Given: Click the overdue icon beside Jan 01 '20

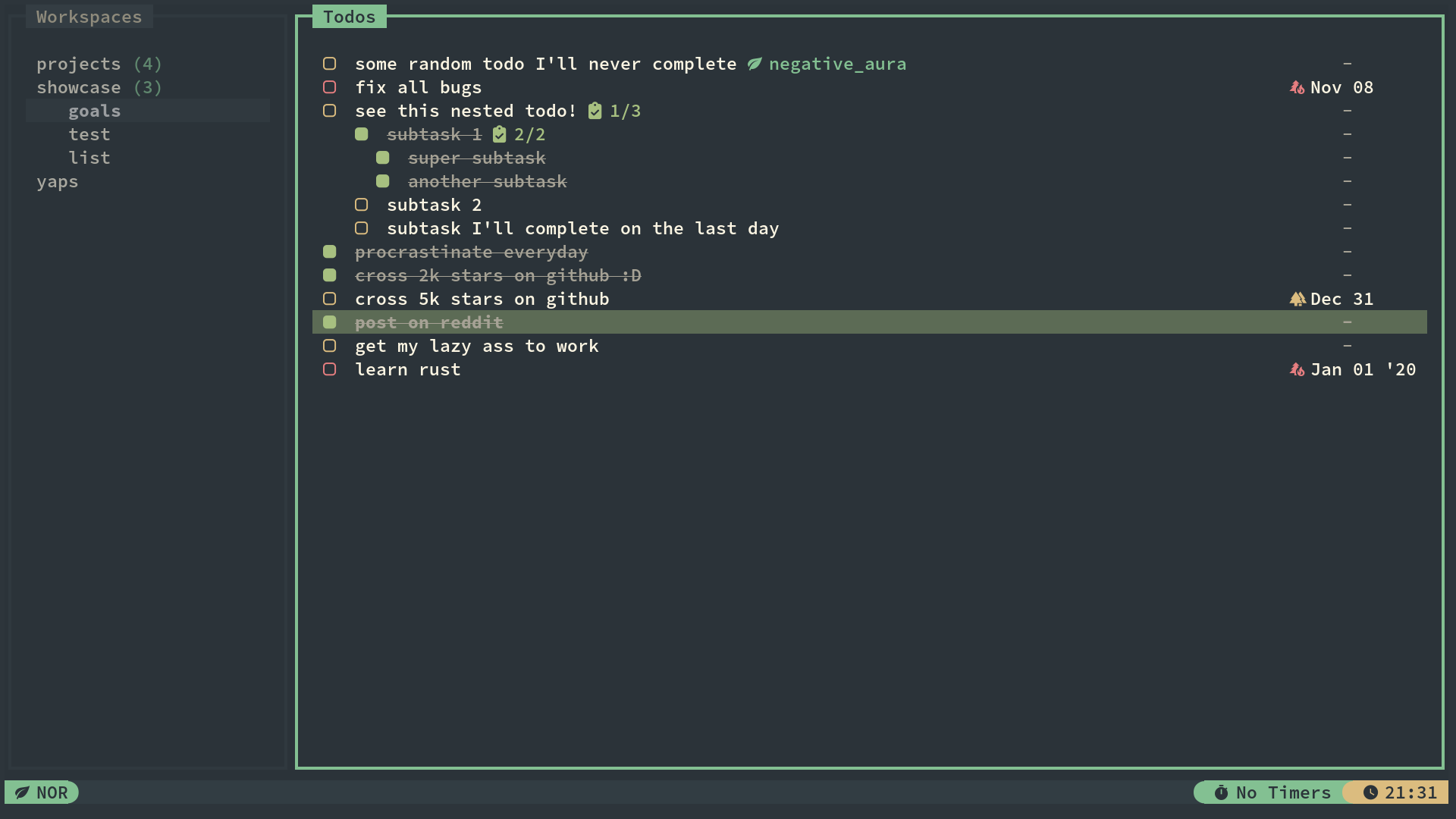Looking at the screenshot, I should click(1297, 369).
